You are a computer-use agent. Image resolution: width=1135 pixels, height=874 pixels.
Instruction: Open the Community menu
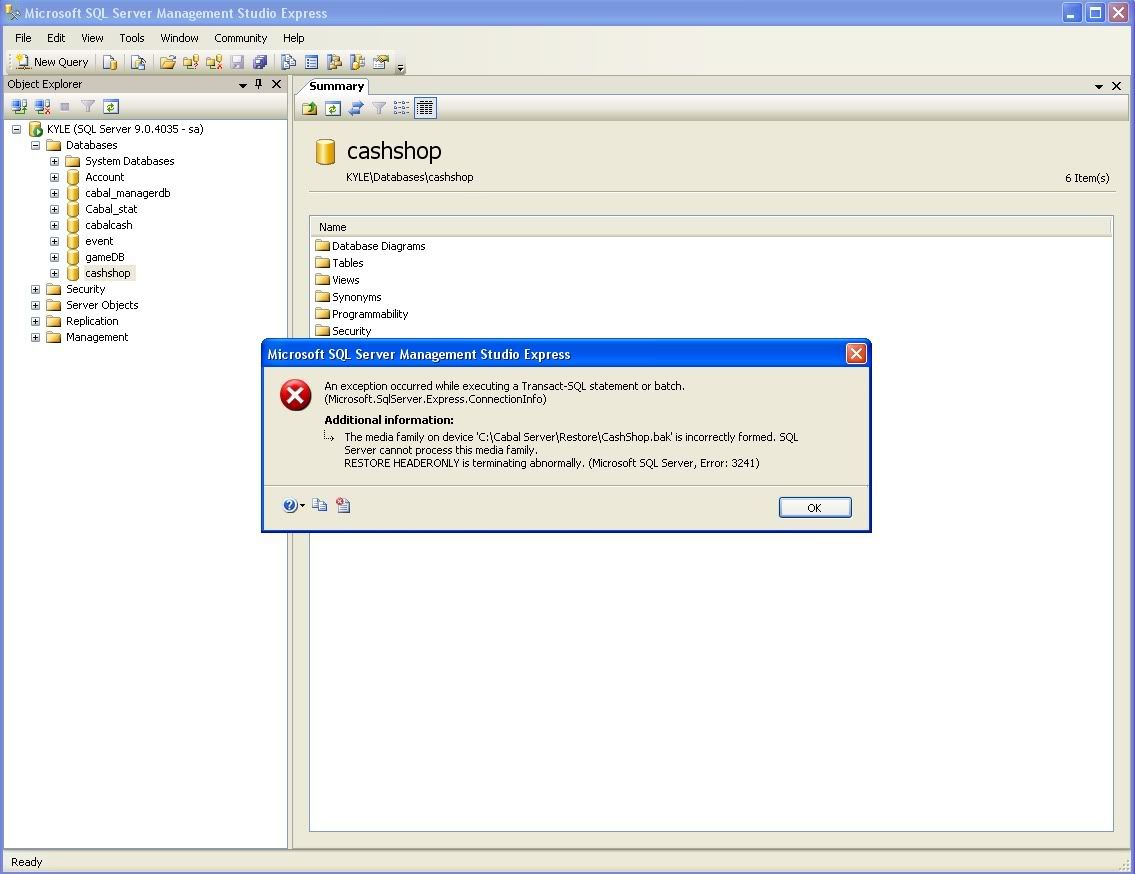coord(240,38)
